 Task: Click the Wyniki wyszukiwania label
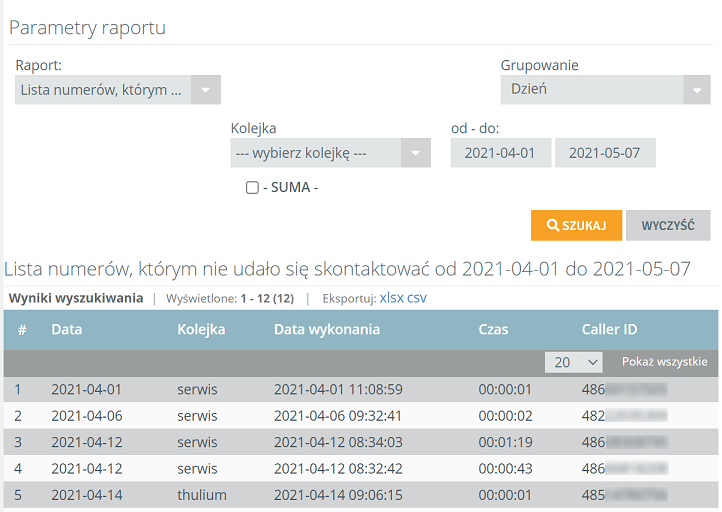pyautogui.click(x=76, y=298)
